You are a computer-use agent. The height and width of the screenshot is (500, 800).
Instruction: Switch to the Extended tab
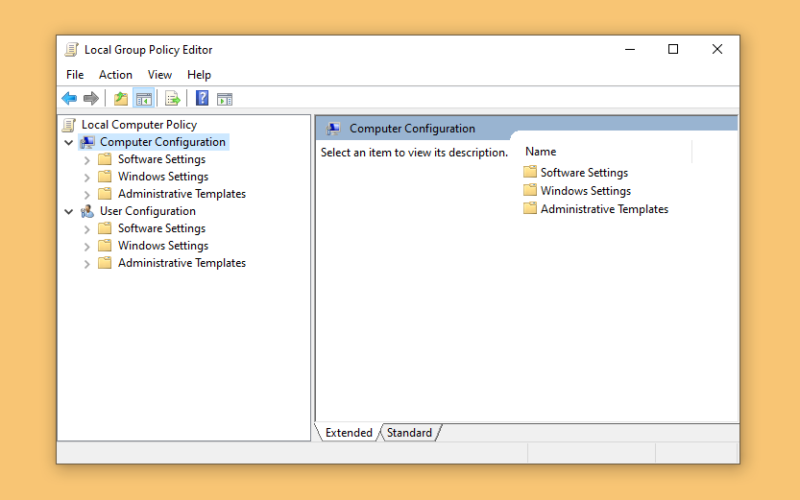click(349, 433)
